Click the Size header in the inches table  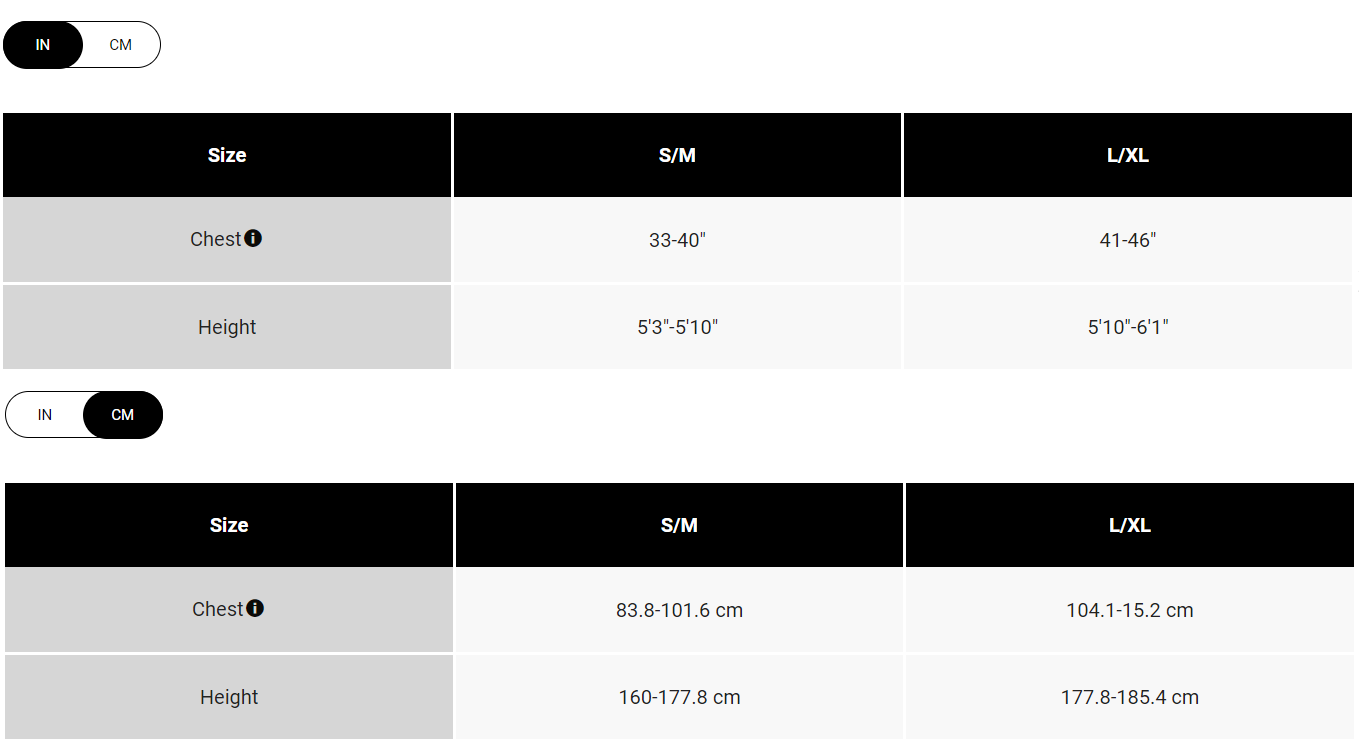tap(227, 155)
